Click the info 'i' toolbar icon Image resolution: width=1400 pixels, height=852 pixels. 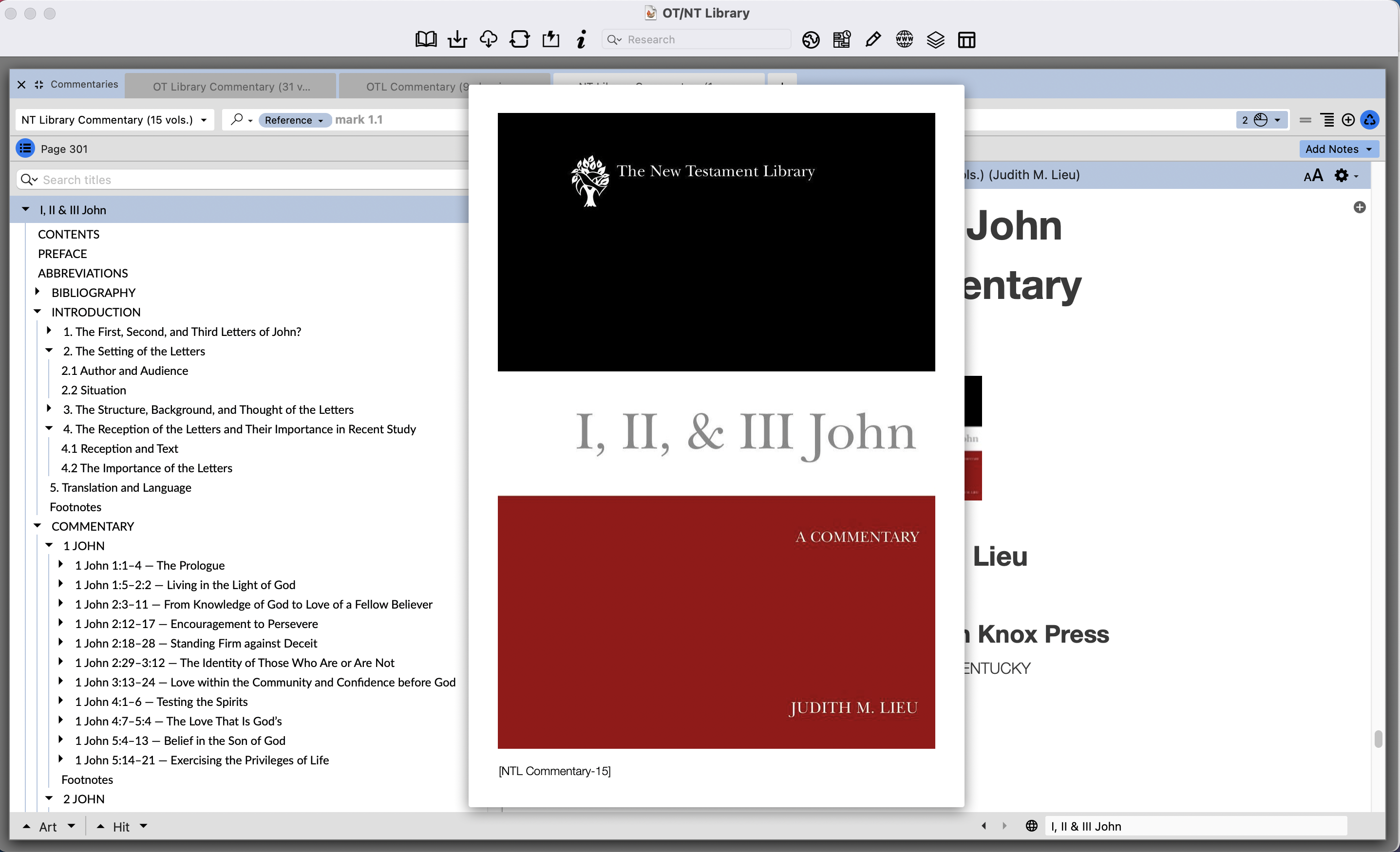click(581, 39)
